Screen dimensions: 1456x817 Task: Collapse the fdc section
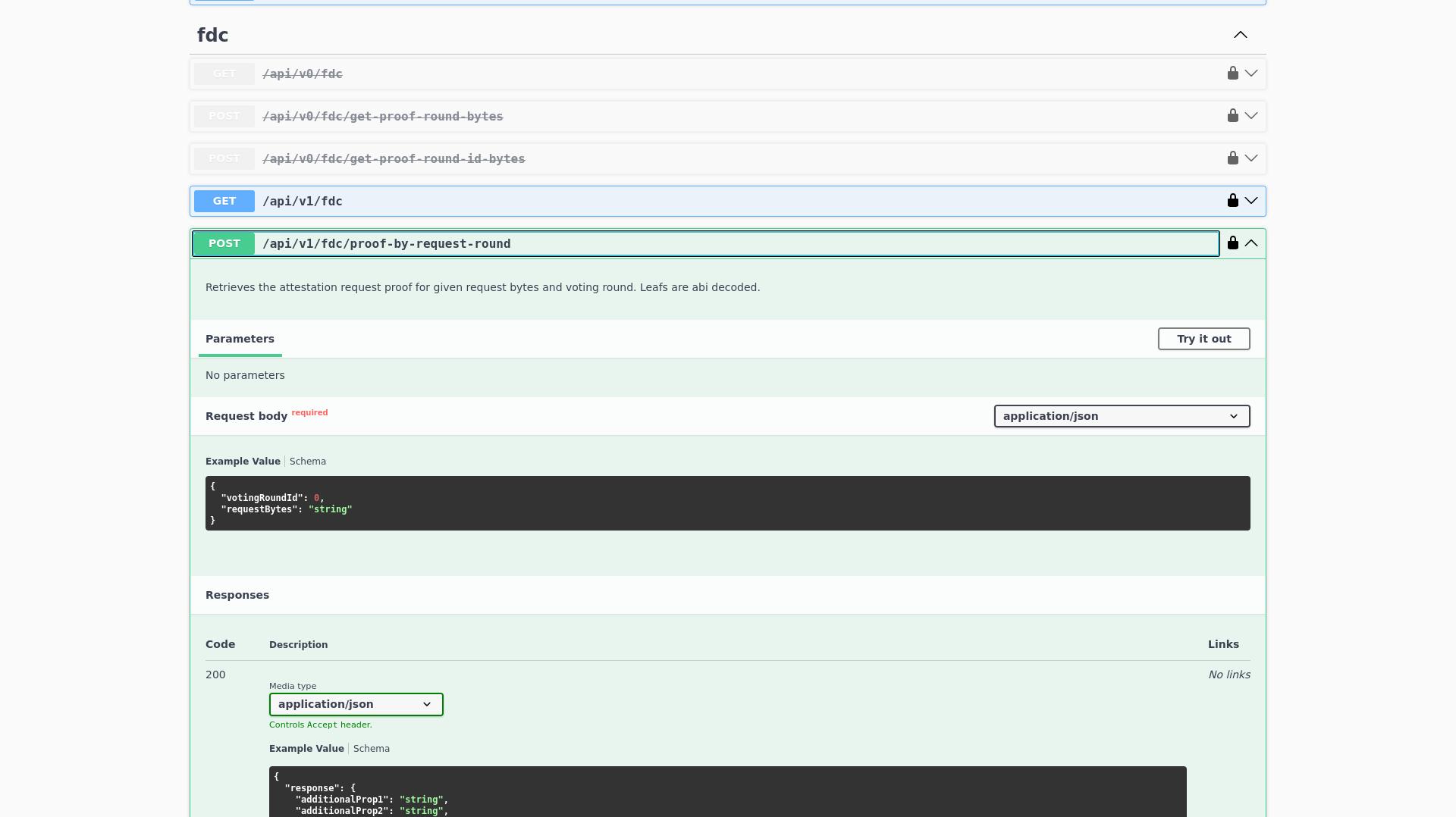coord(1240,34)
